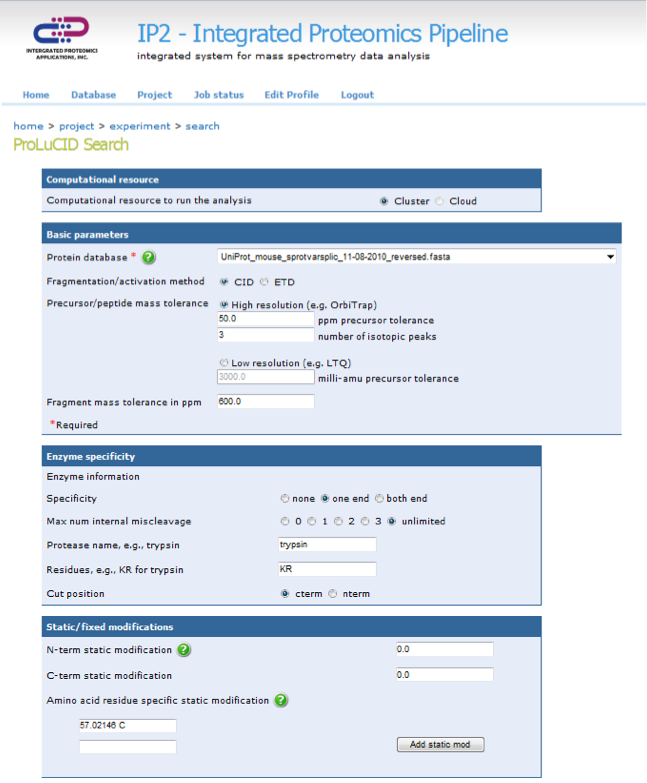The height and width of the screenshot is (783, 647).
Task: Select Cluster computational resource
Action: click(x=384, y=201)
